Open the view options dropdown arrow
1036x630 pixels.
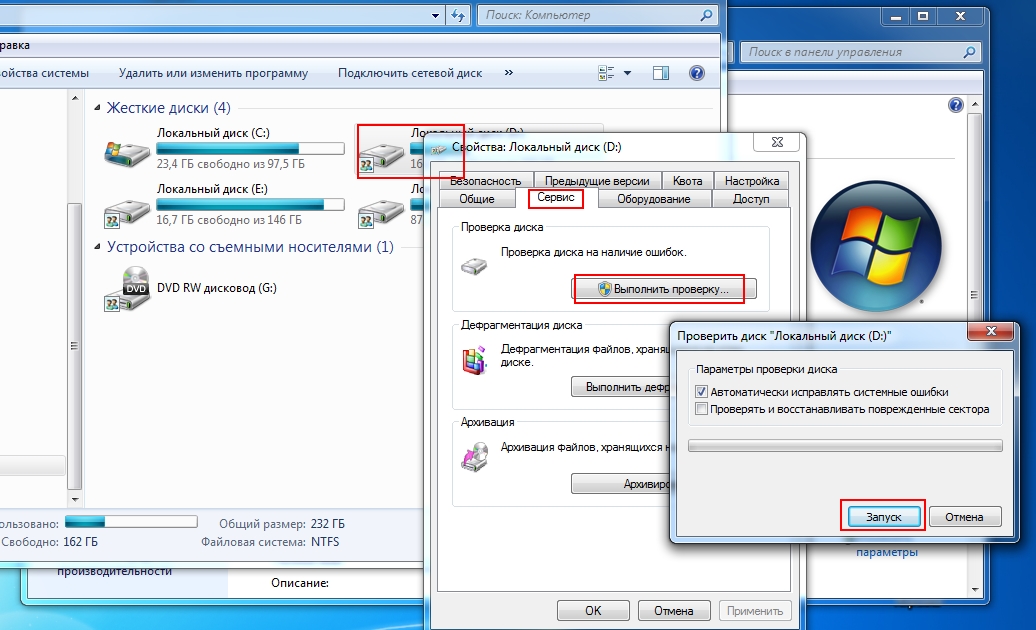(628, 73)
